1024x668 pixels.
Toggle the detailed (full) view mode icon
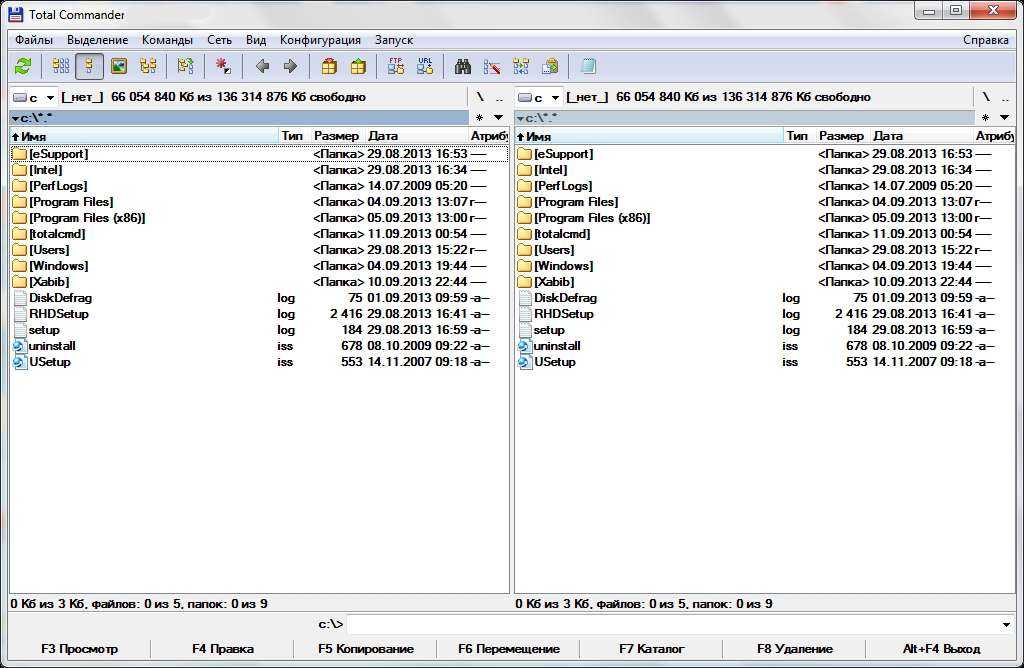tap(89, 67)
